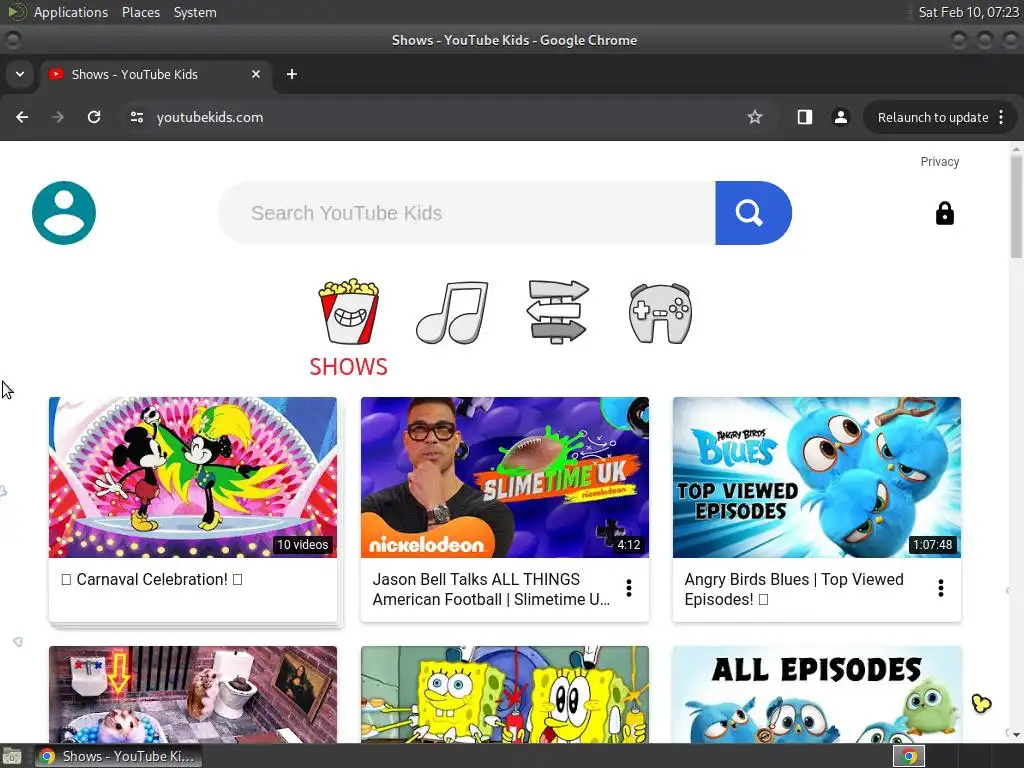This screenshot has width=1024, height=768.
Task: Click Relaunch to update button
Action: 933,118
